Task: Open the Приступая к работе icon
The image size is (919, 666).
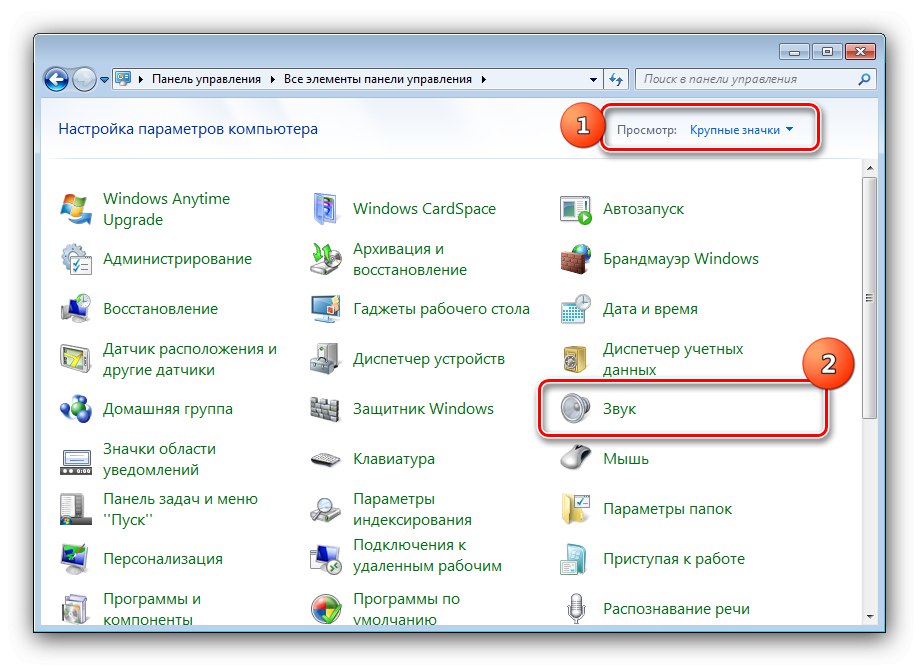Action: click(574, 559)
